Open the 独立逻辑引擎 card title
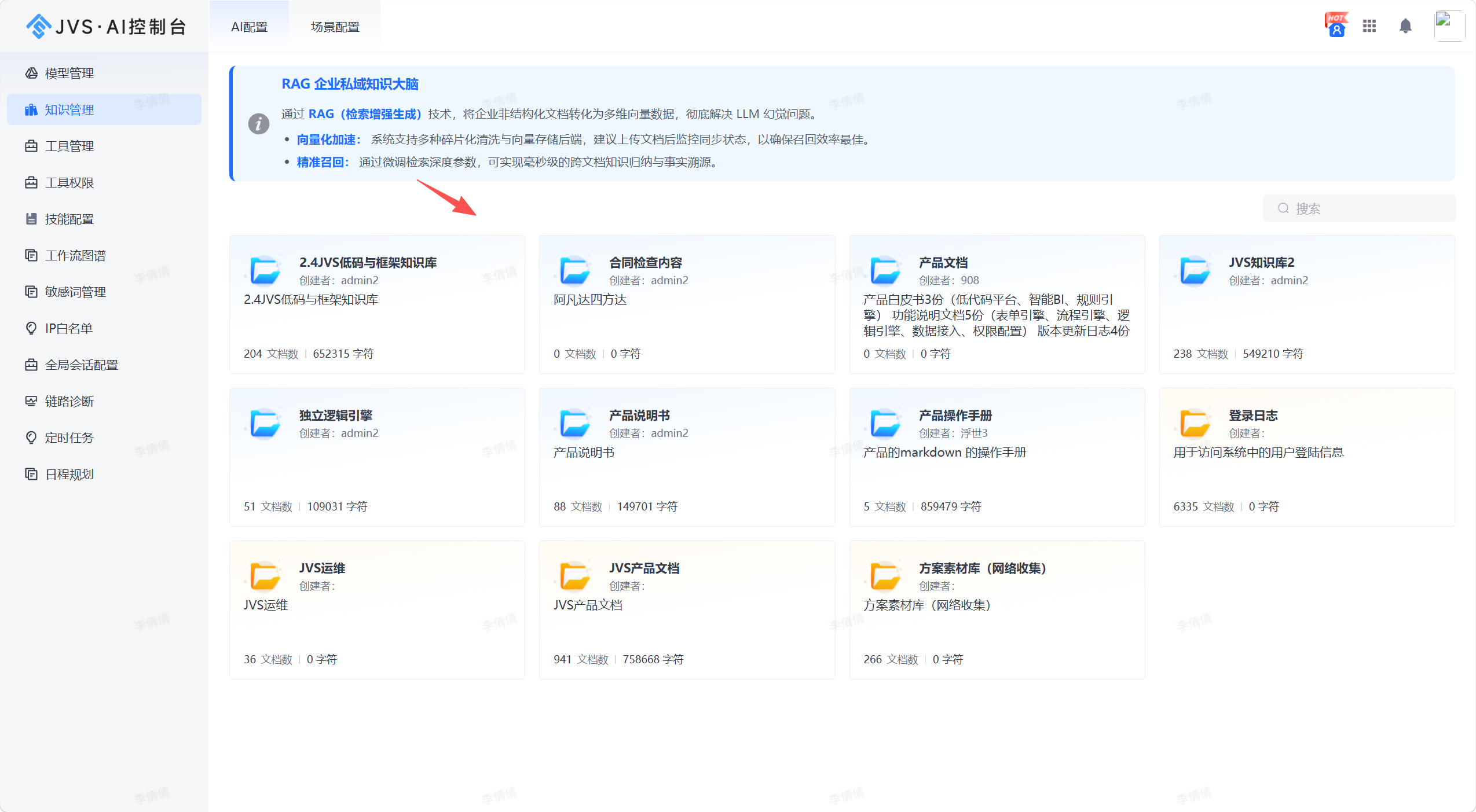Image resolution: width=1476 pixels, height=812 pixels. (x=336, y=416)
